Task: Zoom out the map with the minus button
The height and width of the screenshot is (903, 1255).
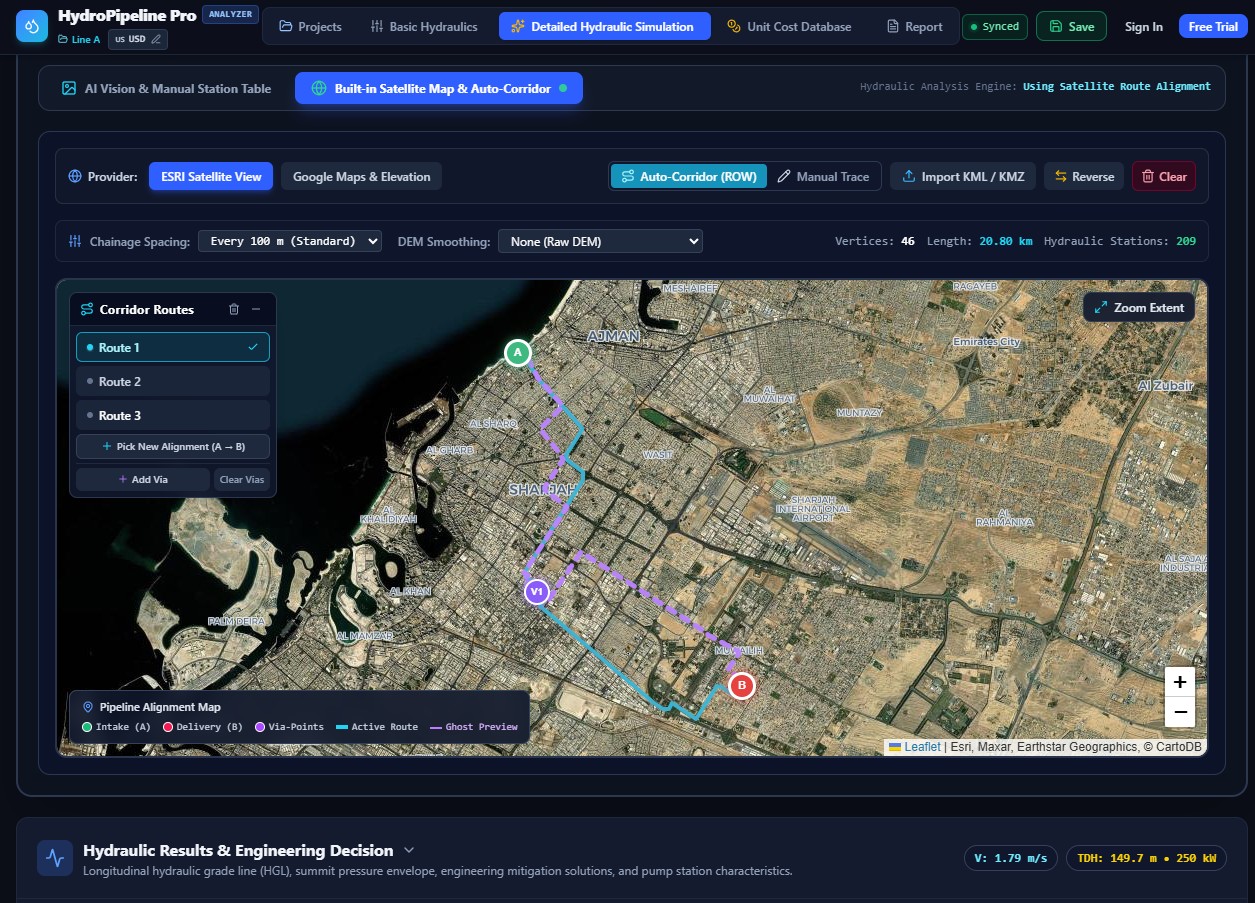Action: pos(1180,712)
